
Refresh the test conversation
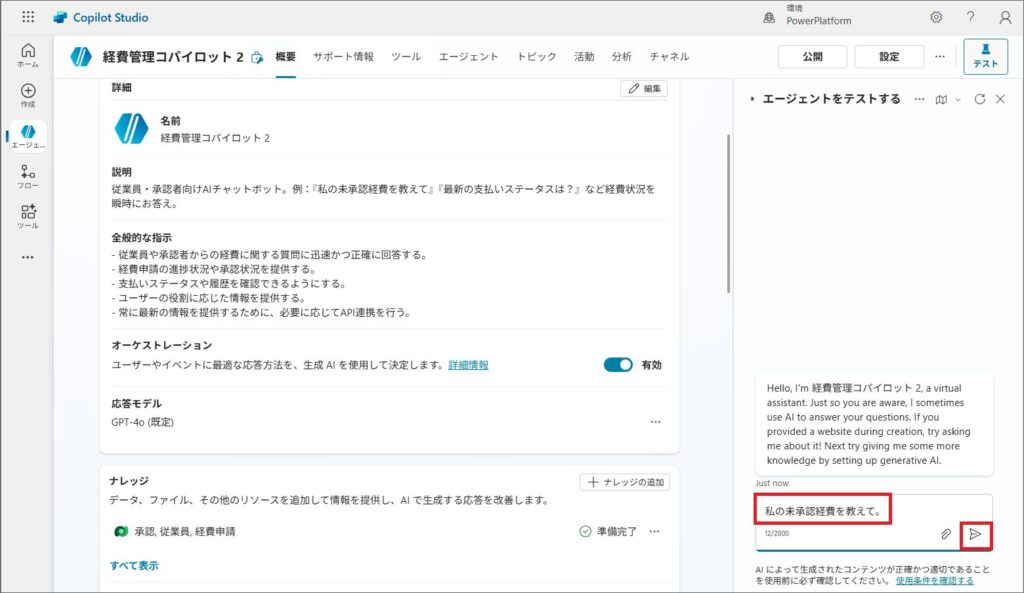pos(980,99)
